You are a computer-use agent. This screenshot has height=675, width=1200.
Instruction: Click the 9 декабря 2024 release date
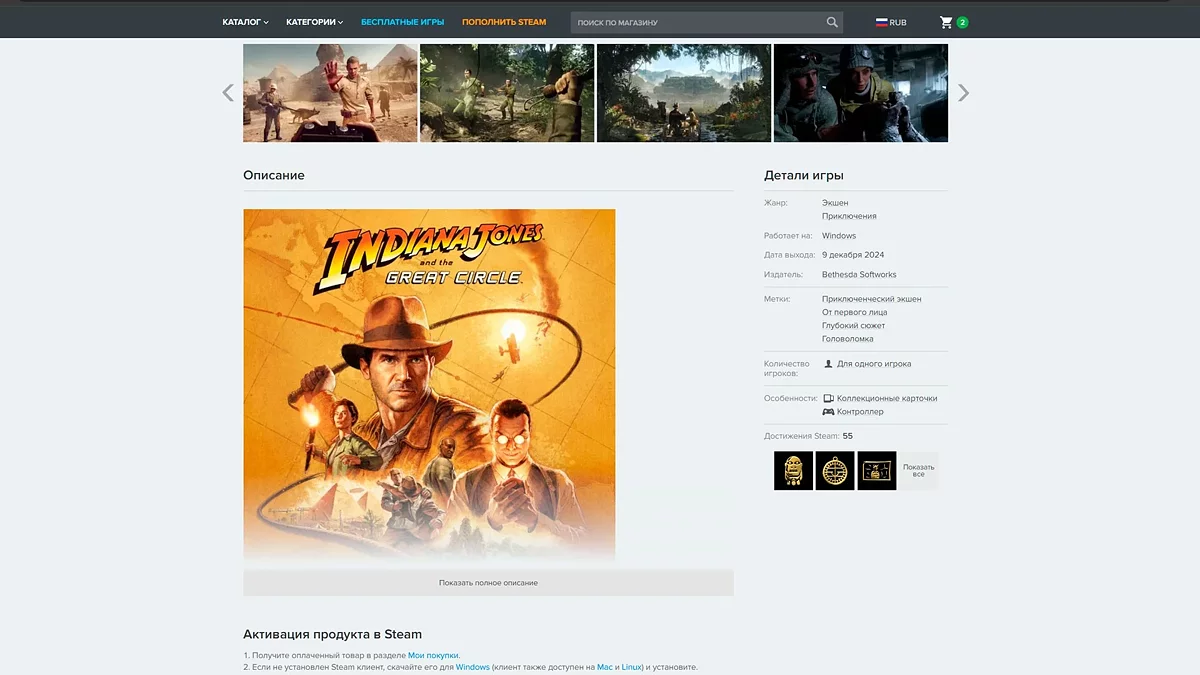(853, 255)
